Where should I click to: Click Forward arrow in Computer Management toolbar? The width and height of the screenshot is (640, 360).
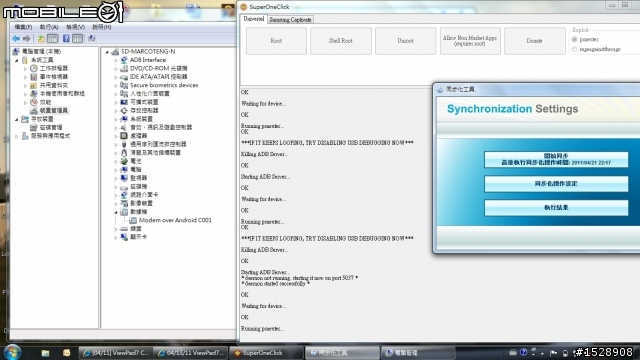tap(27, 38)
